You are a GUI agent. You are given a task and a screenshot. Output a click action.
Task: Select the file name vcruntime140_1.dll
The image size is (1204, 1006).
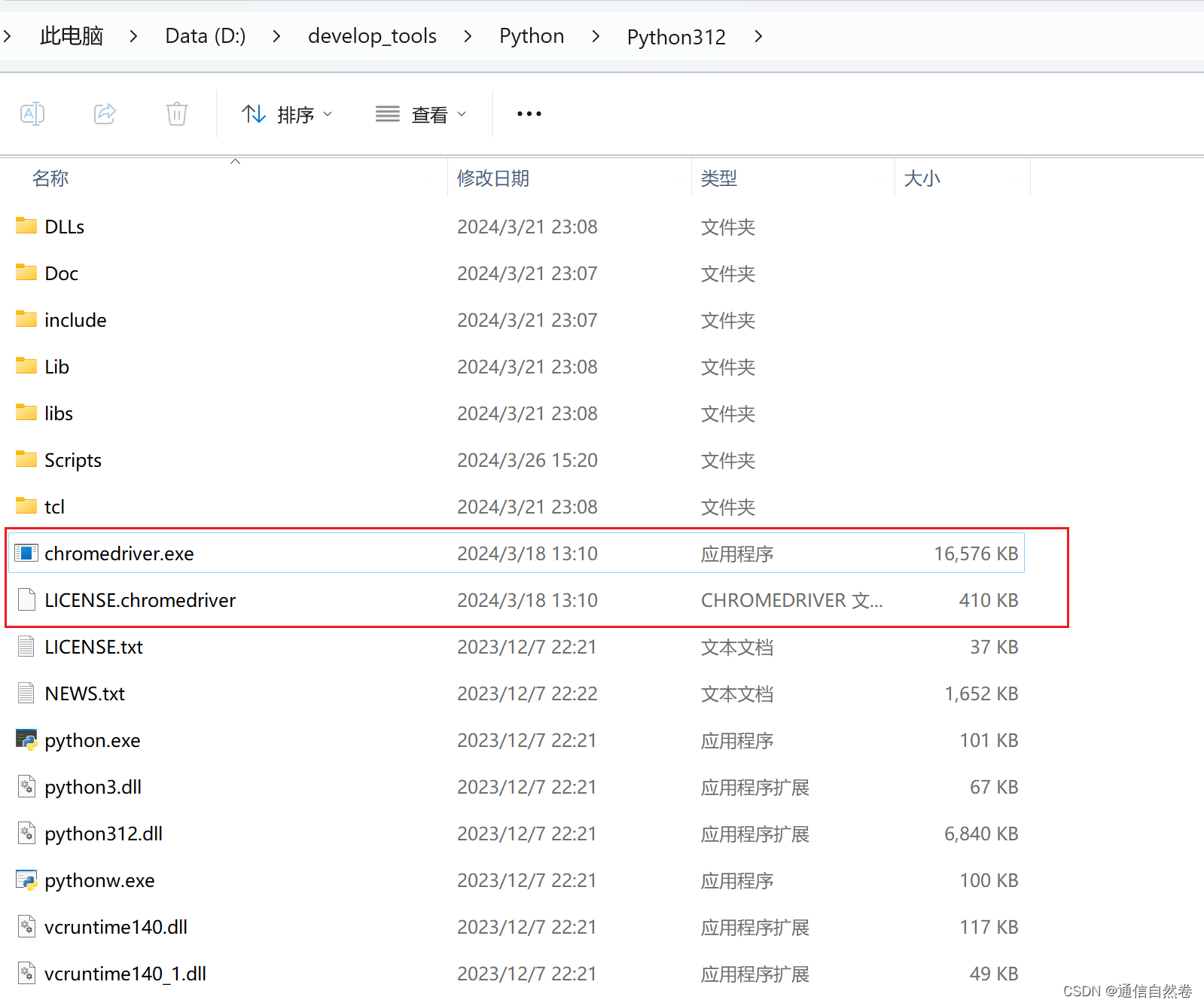[125, 974]
